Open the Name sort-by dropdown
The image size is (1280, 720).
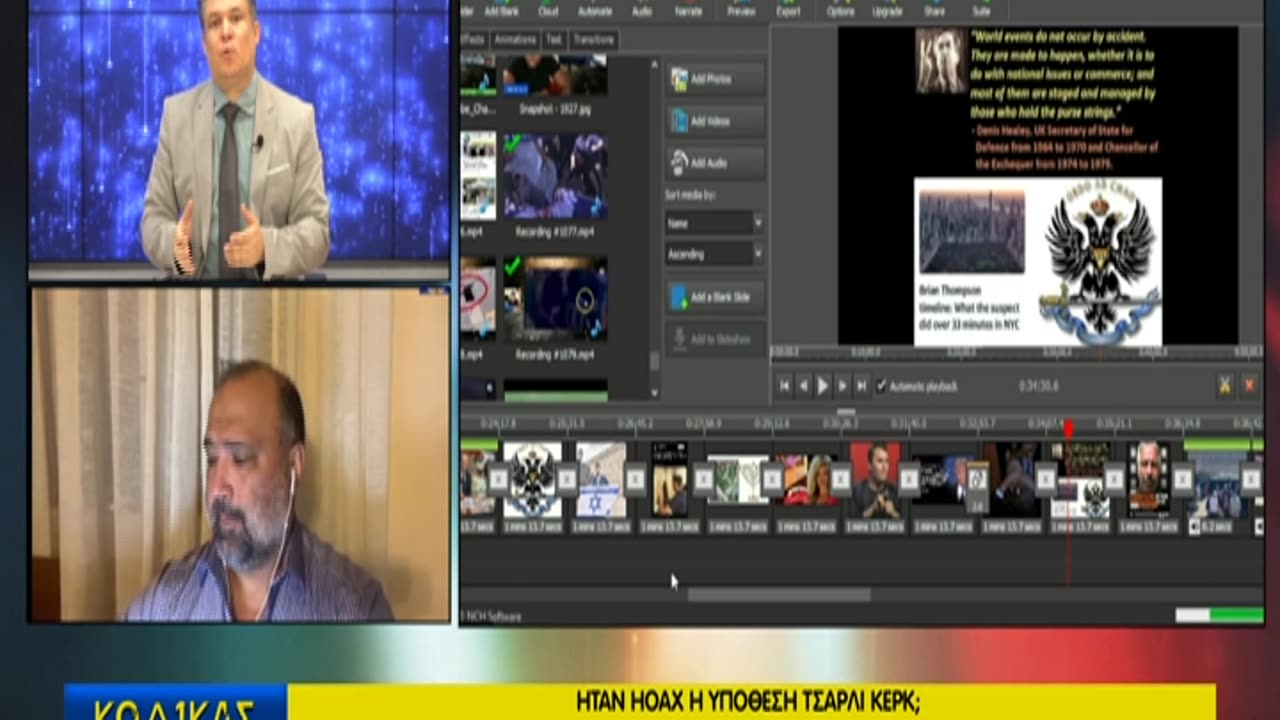(x=714, y=223)
